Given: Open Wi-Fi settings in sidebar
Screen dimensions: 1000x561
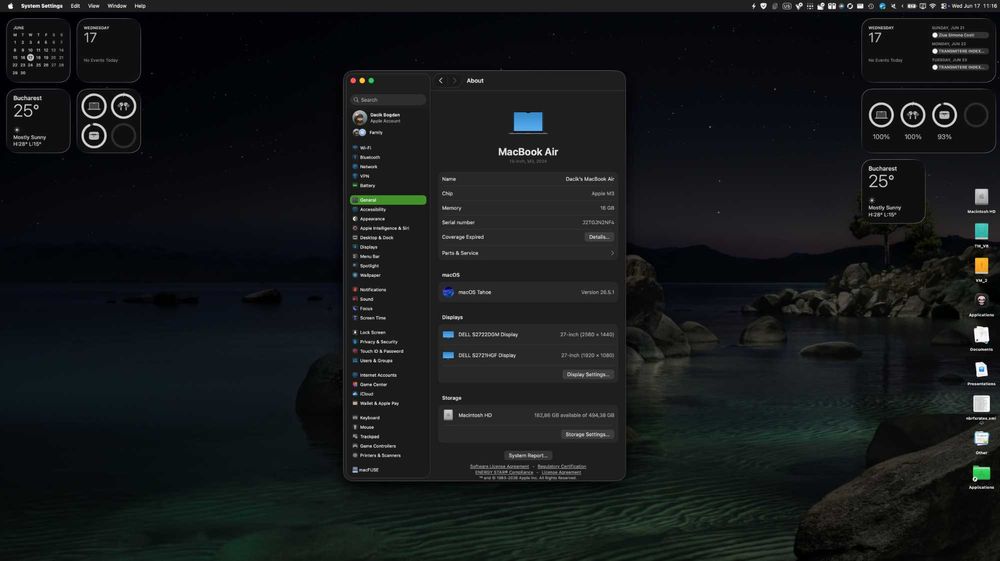Looking at the screenshot, I should point(388,148).
